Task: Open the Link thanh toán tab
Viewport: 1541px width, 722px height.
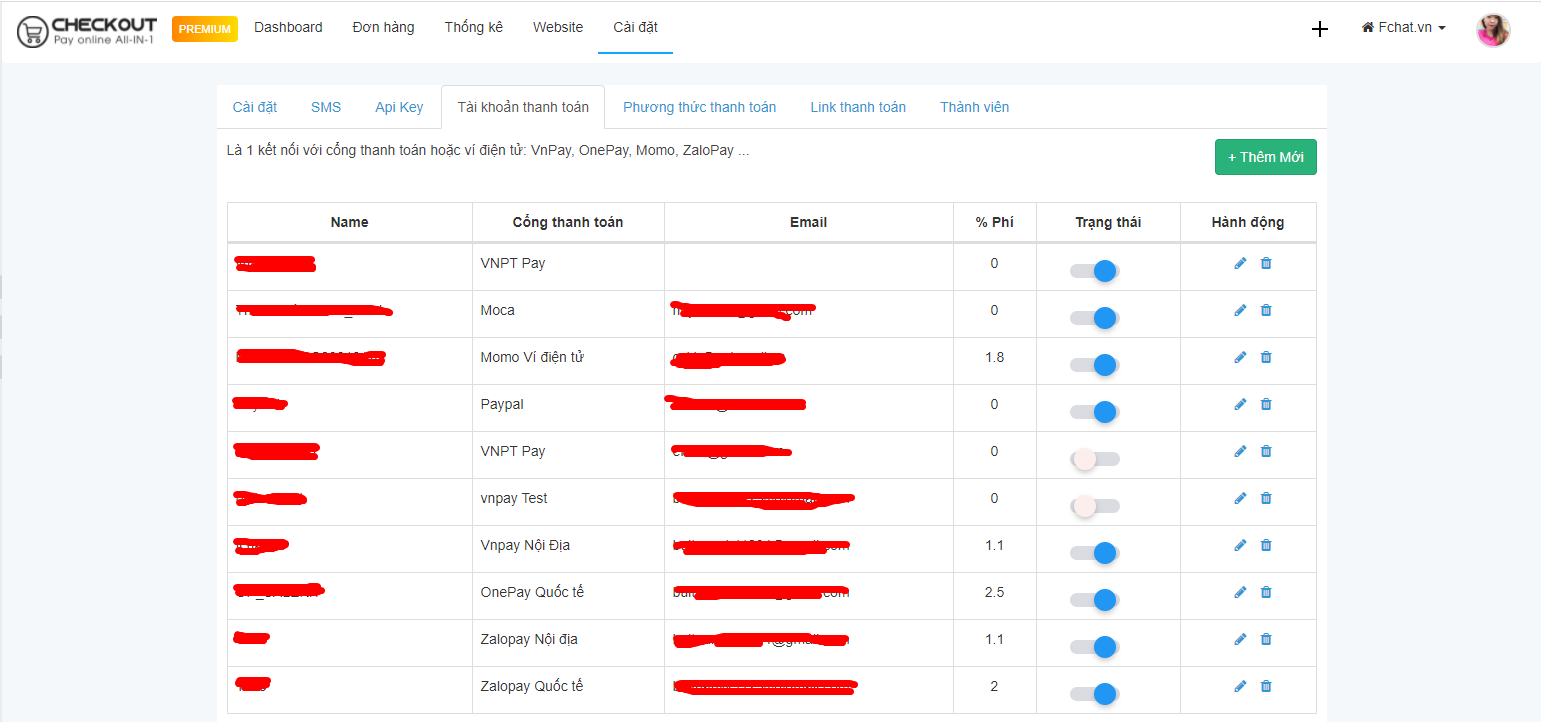Action: 858,107
